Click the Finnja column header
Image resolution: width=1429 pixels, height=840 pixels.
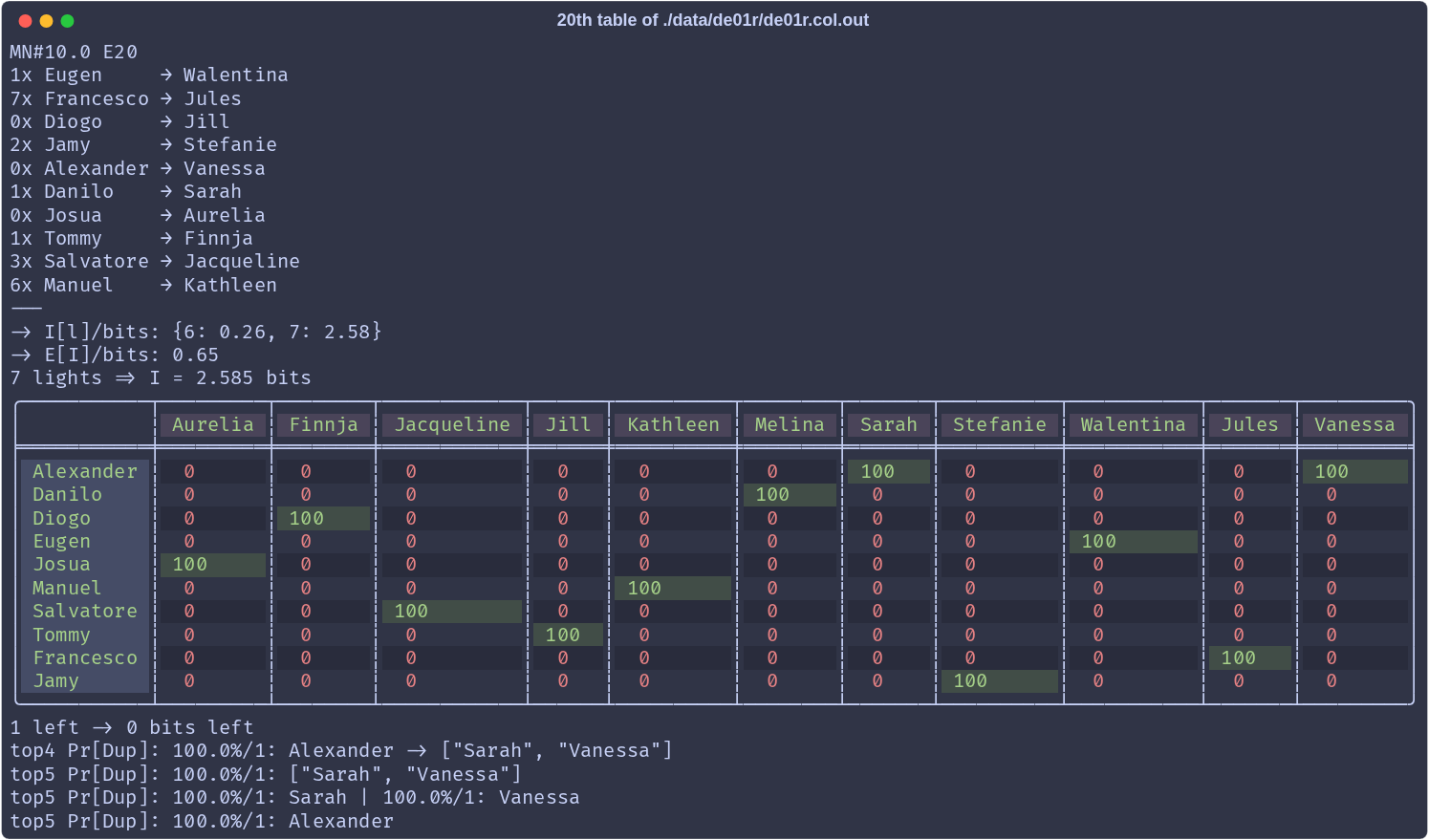point(324,424)
